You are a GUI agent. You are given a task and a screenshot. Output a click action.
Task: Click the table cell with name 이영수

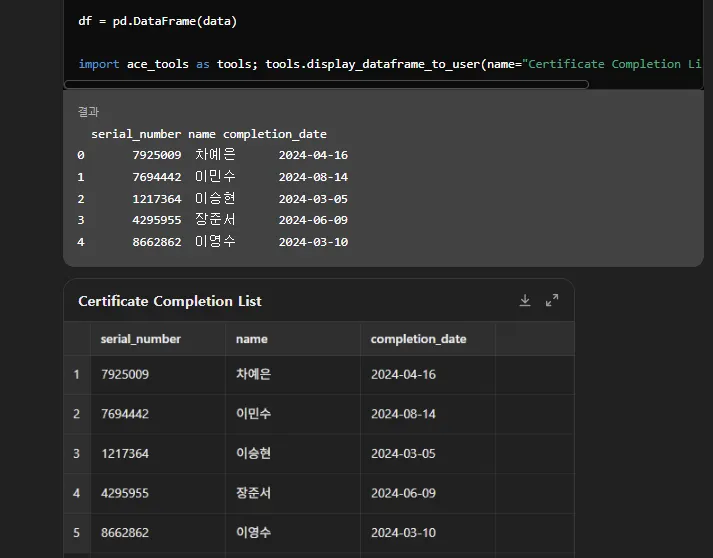(x=253, y=533)
